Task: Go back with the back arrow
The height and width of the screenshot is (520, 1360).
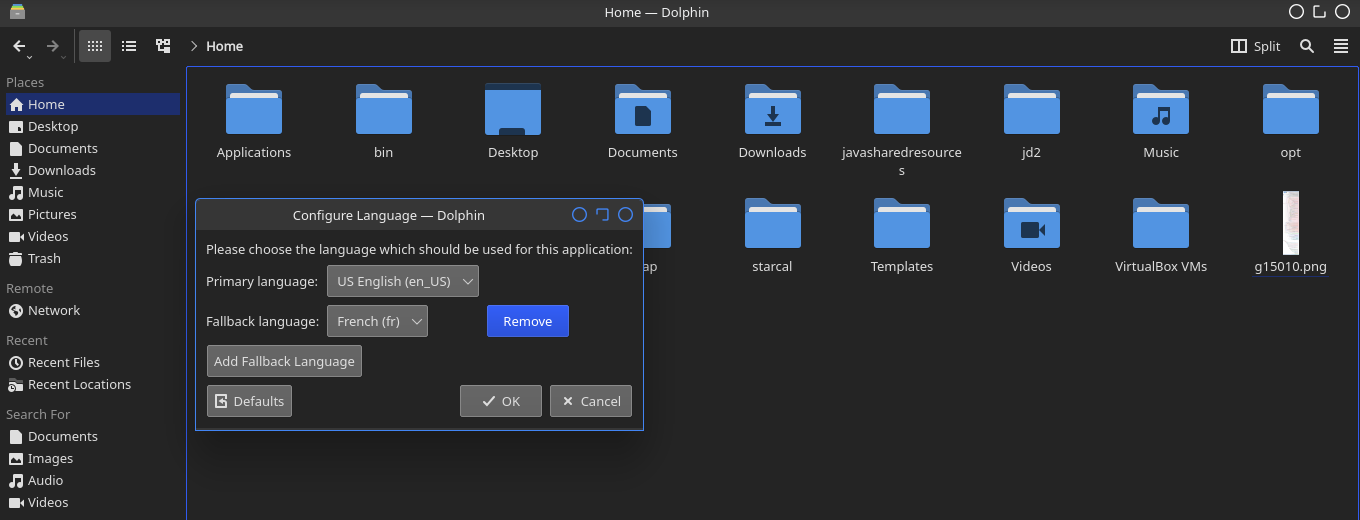Action: click(x=19, y=46)
